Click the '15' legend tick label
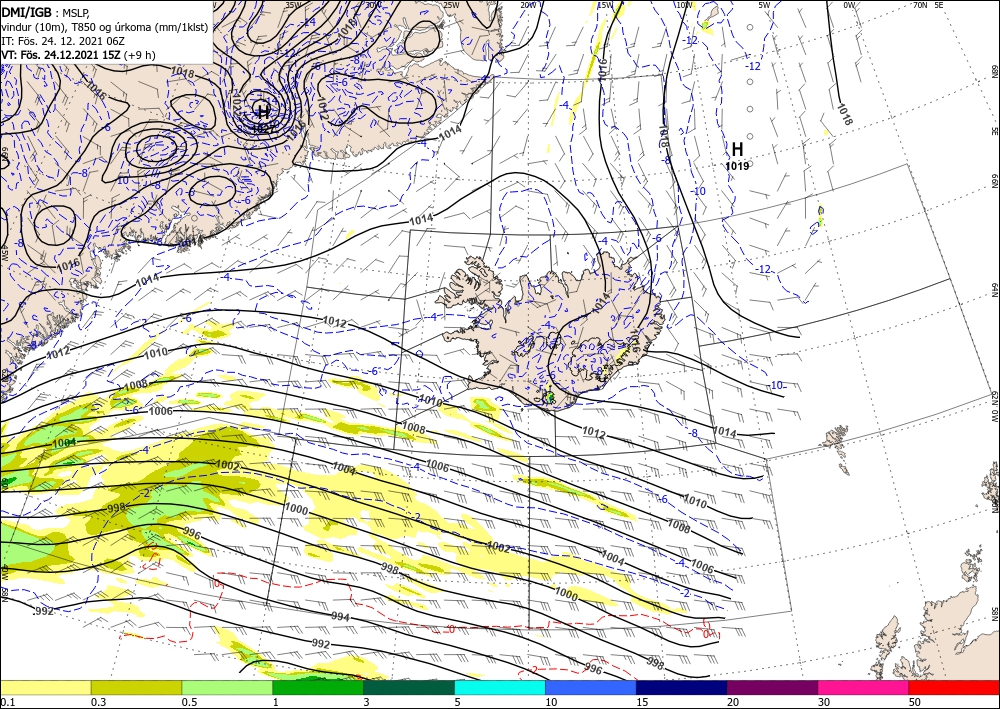Screen dimensions: 1000x709 click(642, 702)
